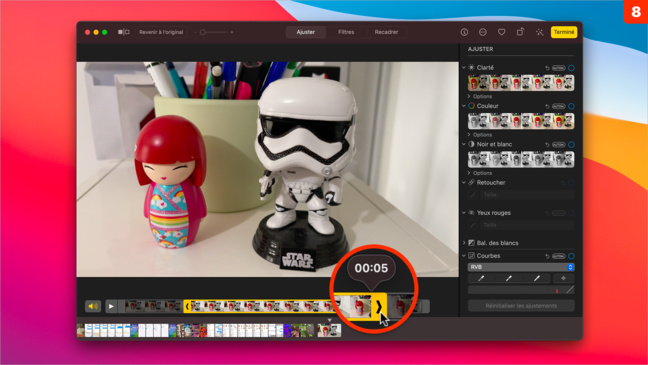648x365 pixels.
Task: Collapse the Noir et blanc section
Action: coord(464,144)
